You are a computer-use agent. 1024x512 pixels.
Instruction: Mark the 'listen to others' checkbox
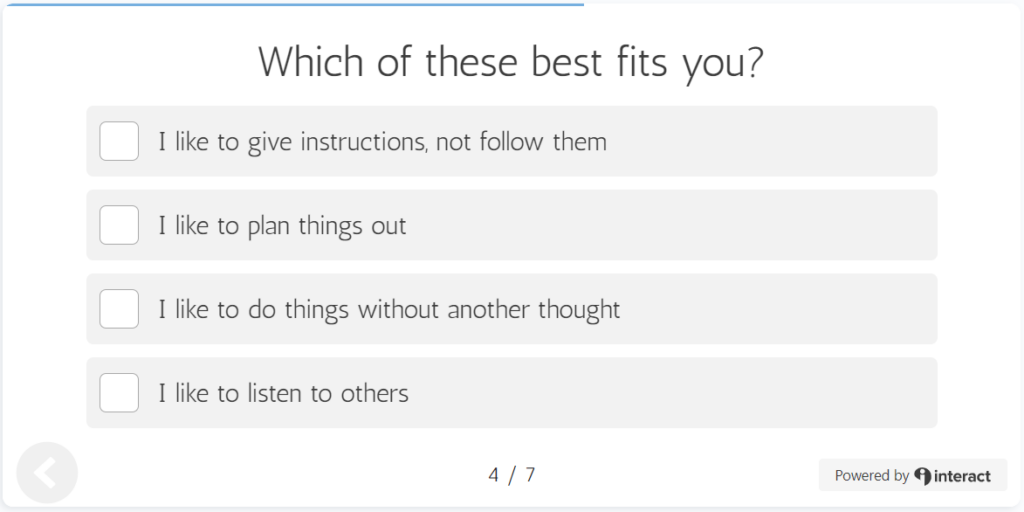click(x=119, y=392)
